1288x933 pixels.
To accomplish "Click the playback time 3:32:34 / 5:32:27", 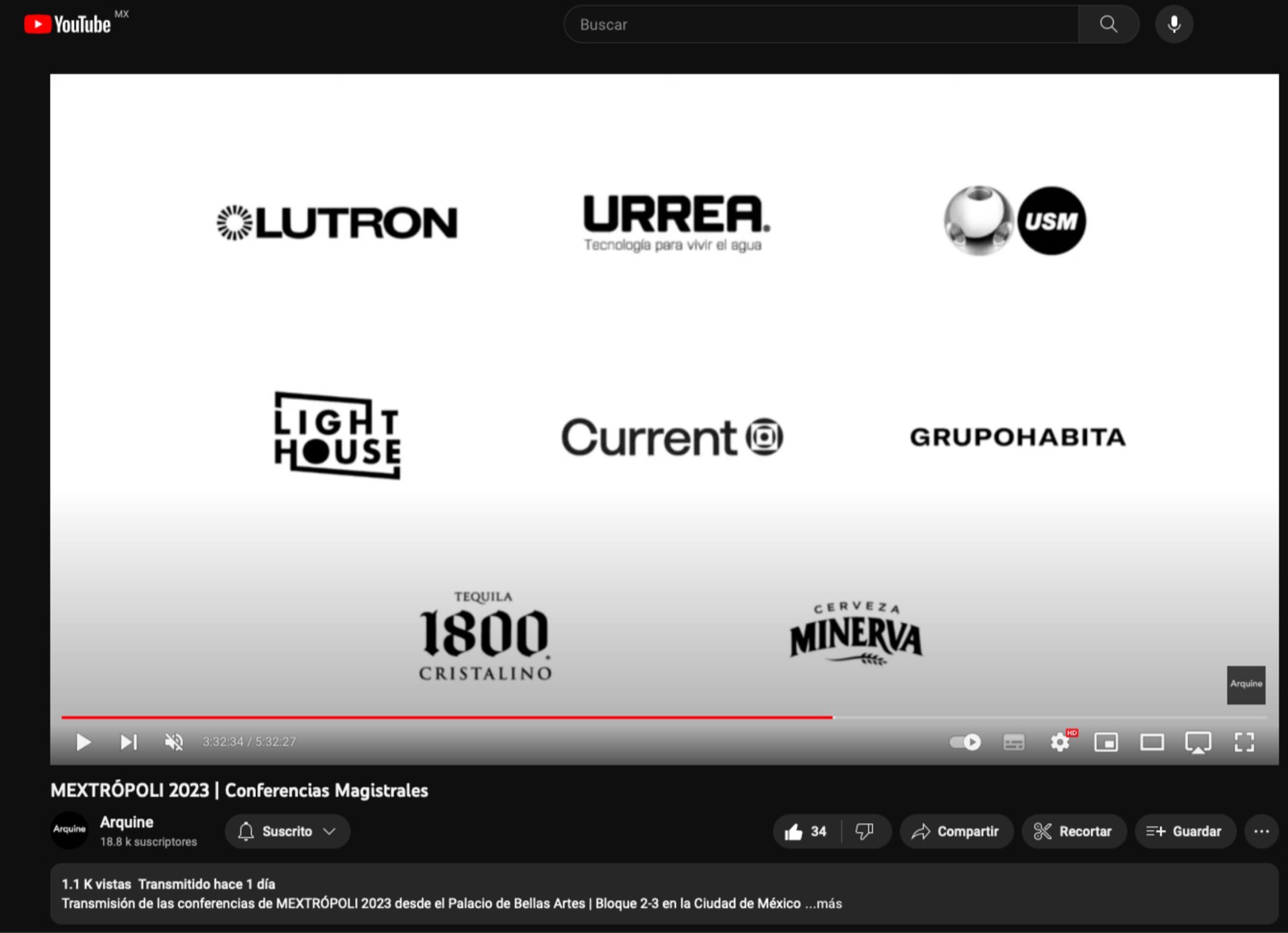I will (x=249, y=741).
